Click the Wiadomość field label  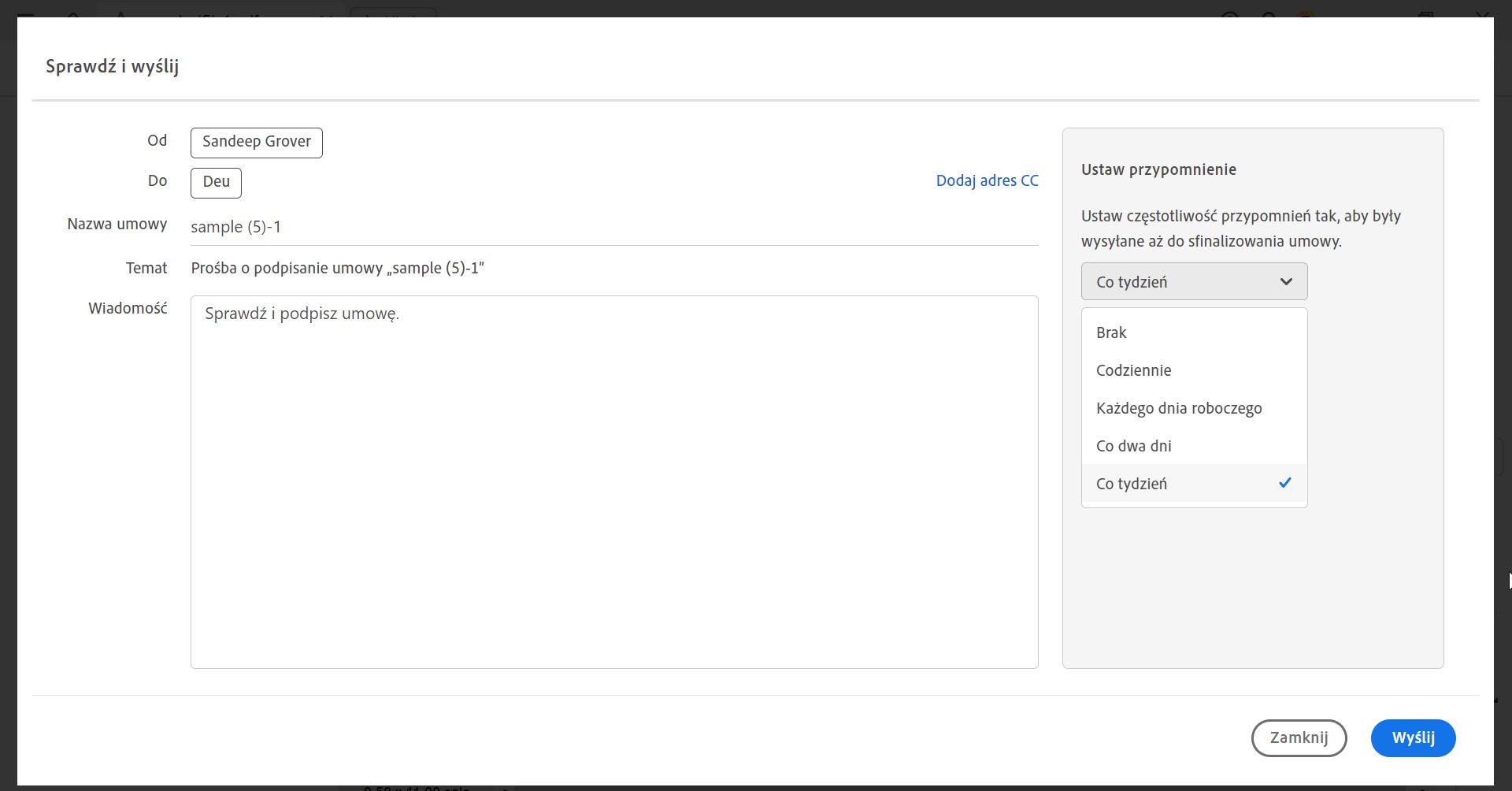[128, 308]
